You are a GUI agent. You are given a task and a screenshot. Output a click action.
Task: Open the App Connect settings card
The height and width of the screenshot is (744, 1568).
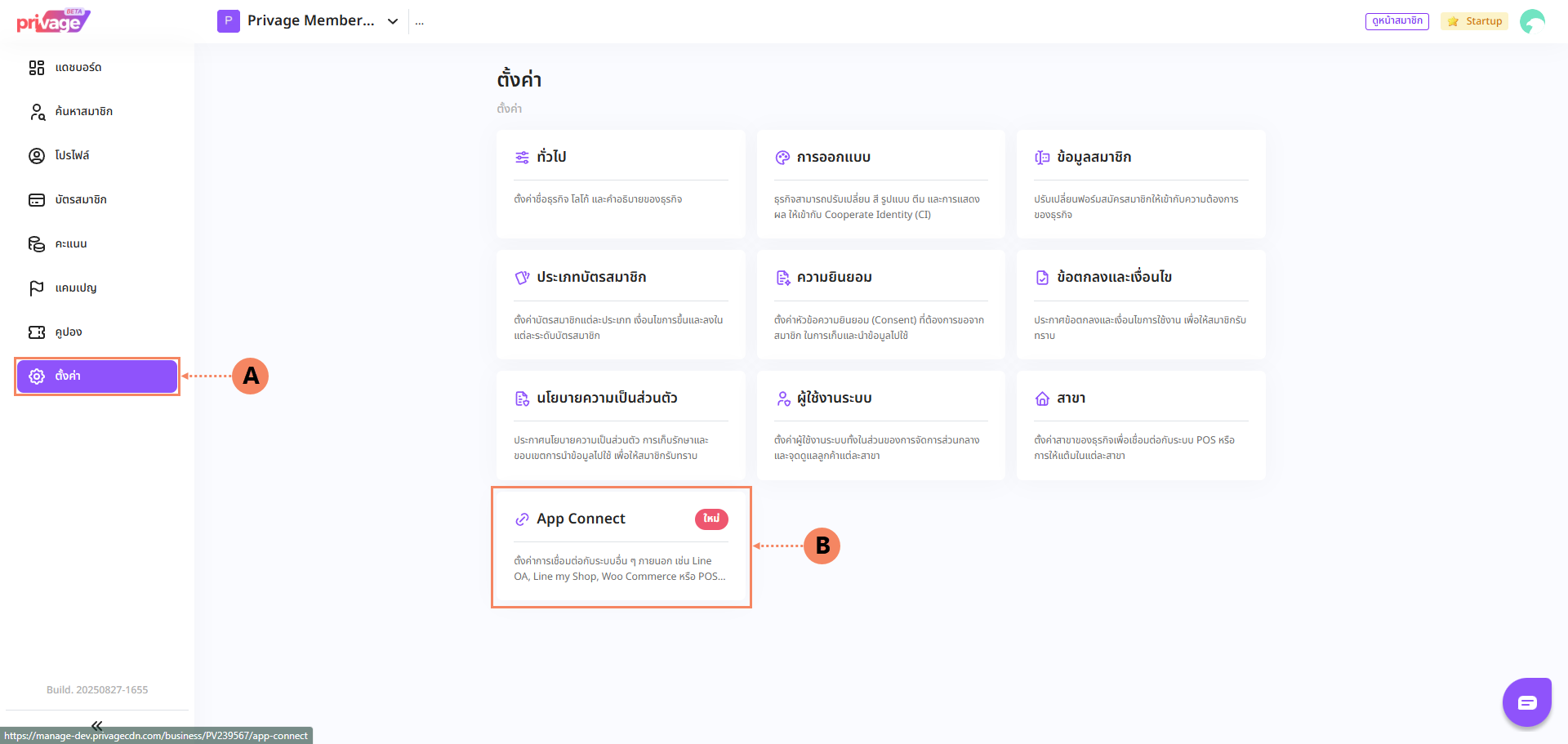[x=621, y=547]
